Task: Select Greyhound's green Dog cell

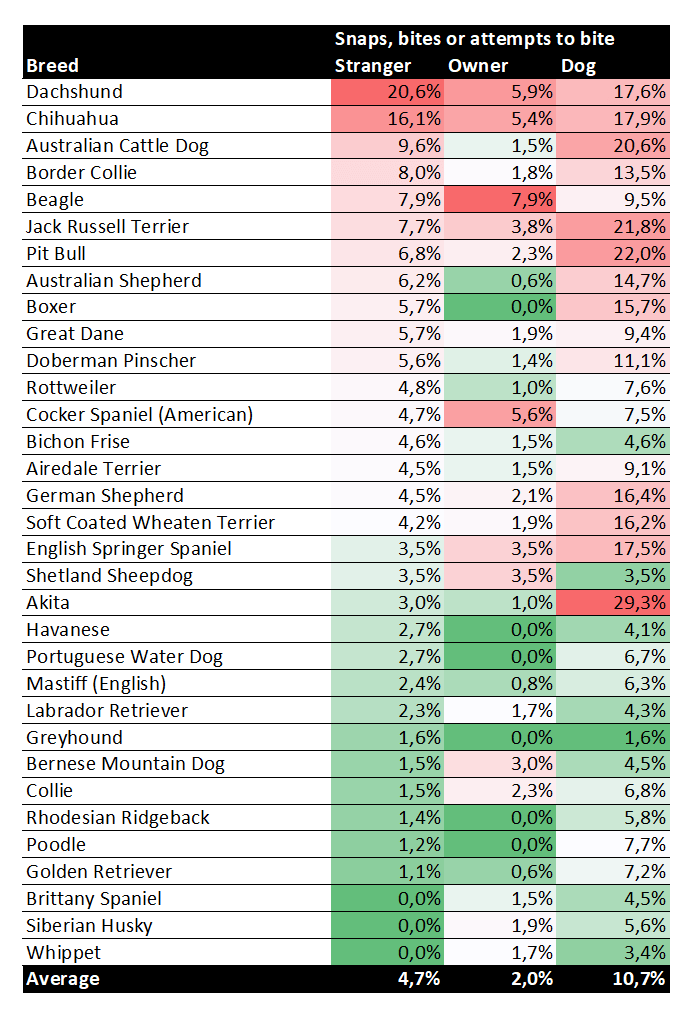Action: (x=613, y=737)
